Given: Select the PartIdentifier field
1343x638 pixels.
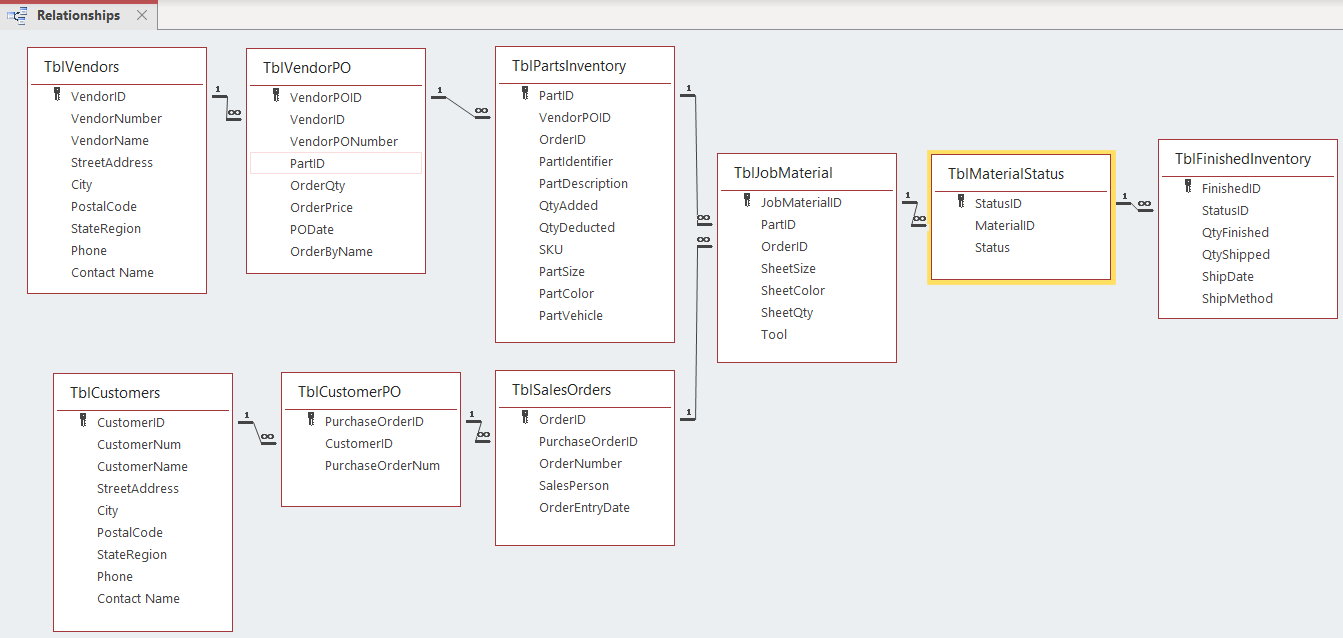Looking at the screenshot, I should (x=576, y=161).
